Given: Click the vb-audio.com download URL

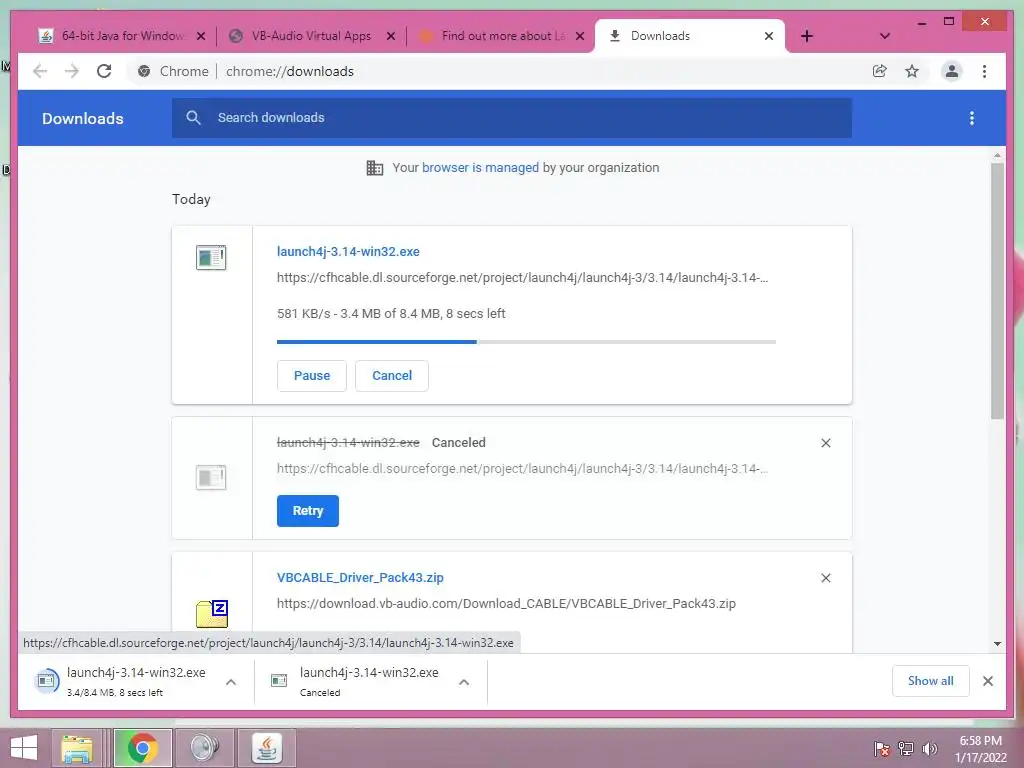Looking at the screenshot, I should [506, 603].
